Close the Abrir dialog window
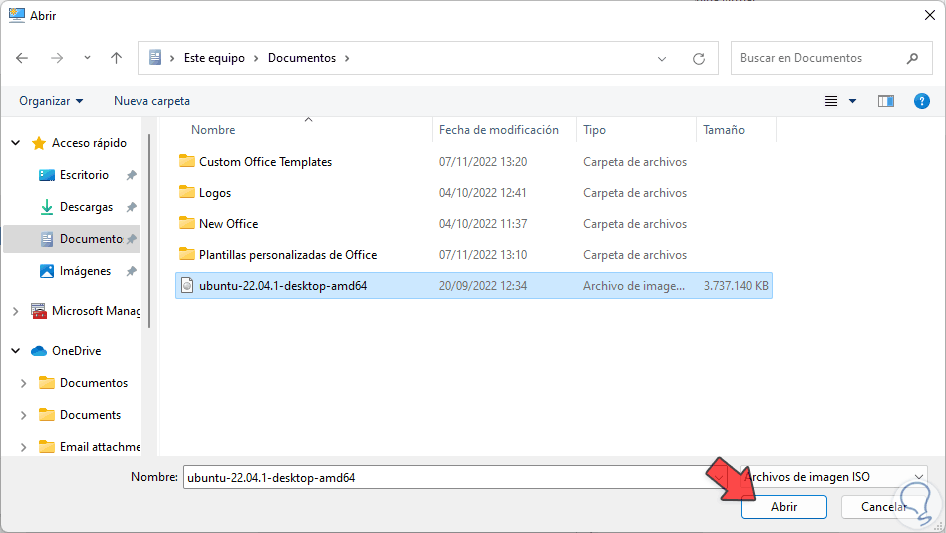The width and height of the screenshot is (946, 533). (x=930, y=15)
